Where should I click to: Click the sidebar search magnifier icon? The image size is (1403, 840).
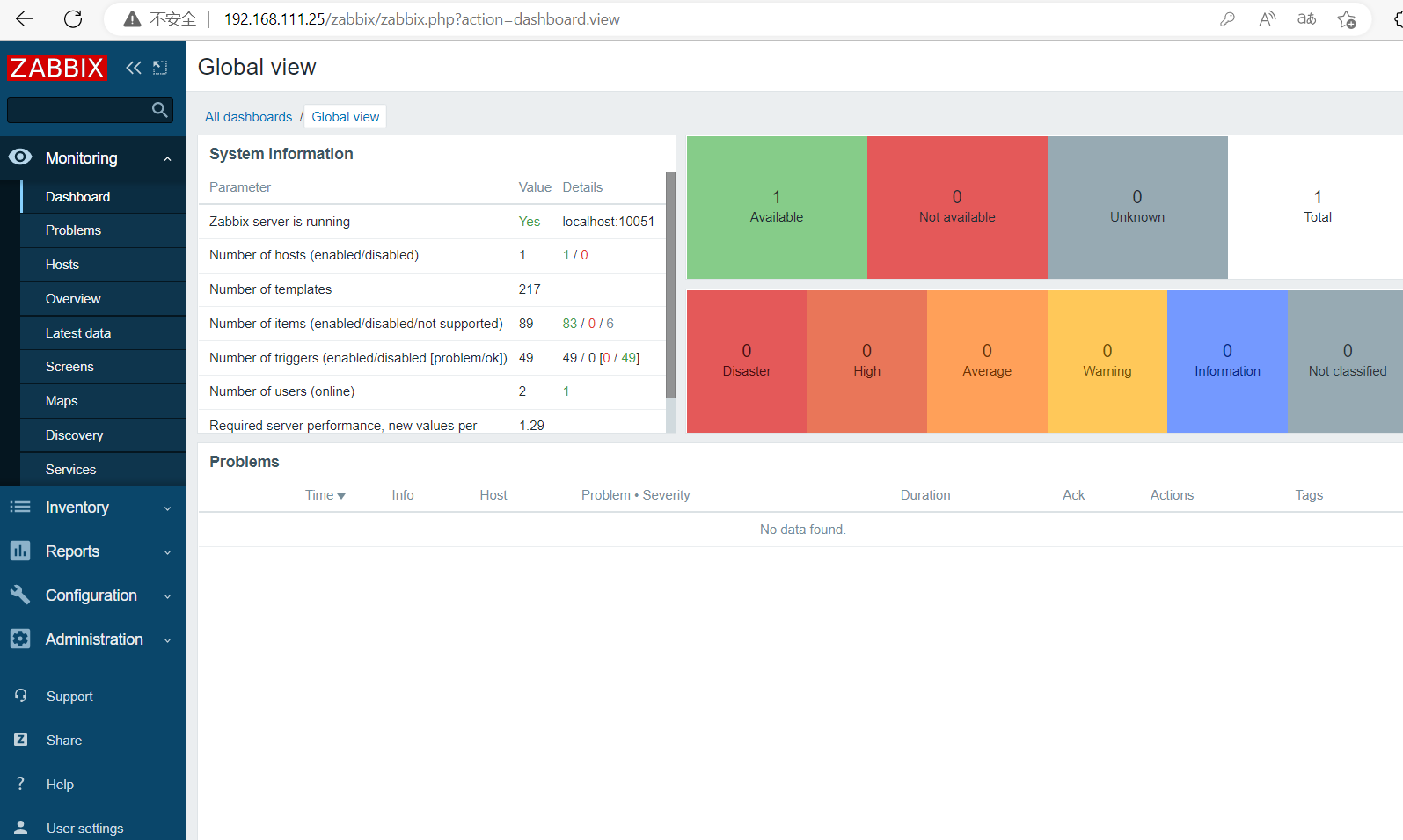[159, 110]
